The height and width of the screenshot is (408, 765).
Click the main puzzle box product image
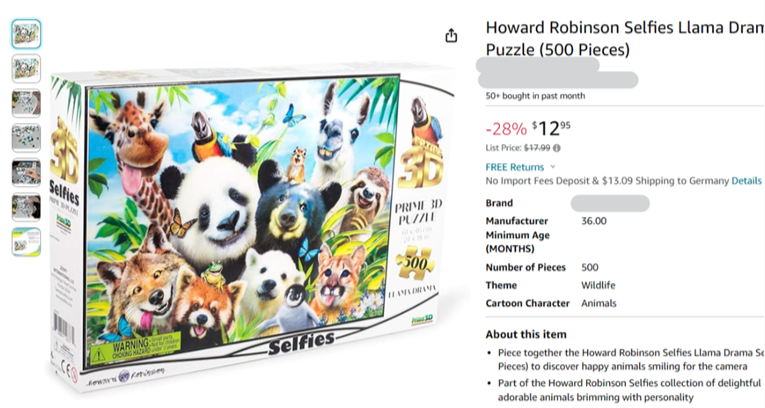[x=249, y=227]
